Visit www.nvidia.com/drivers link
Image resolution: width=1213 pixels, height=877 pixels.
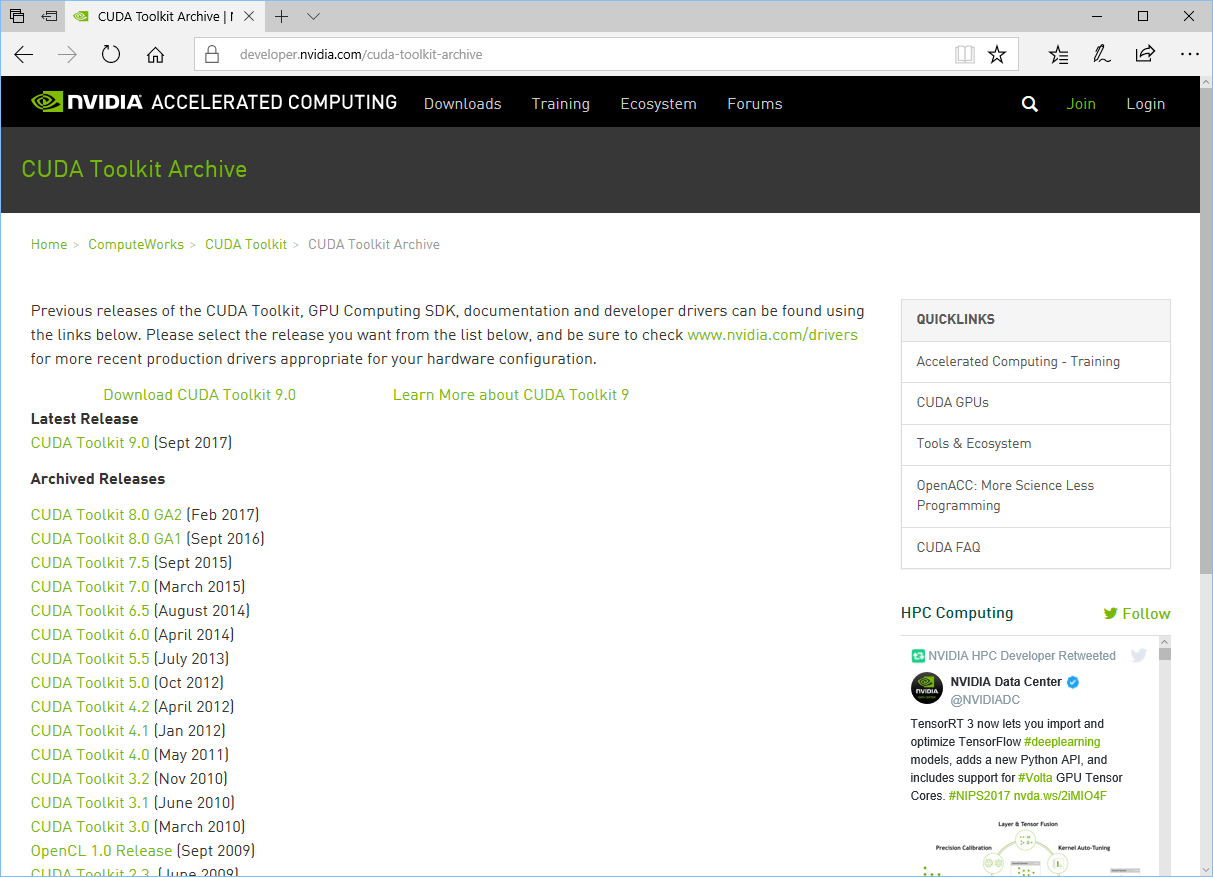773,335
